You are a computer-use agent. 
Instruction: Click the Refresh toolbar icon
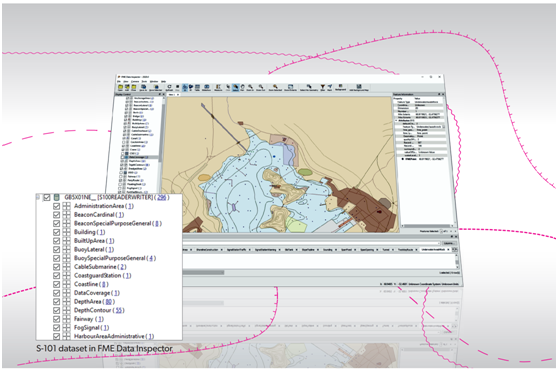tap(169, 87)
